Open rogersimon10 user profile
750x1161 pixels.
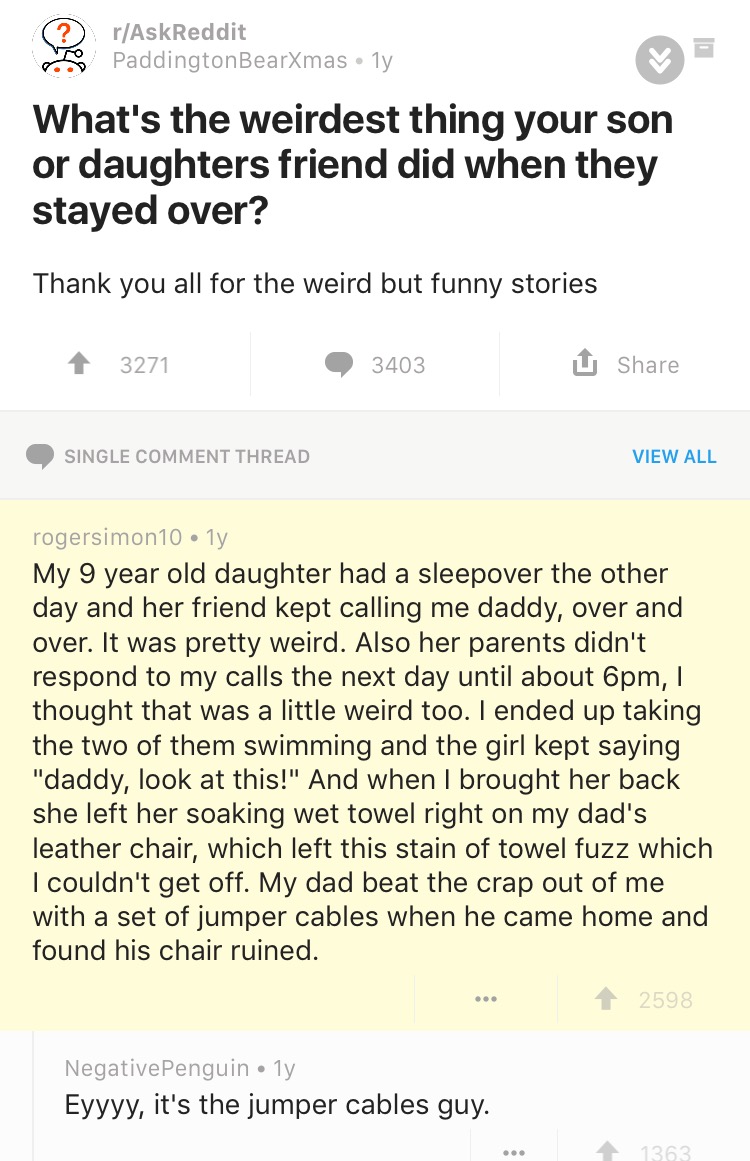[107, 537]
